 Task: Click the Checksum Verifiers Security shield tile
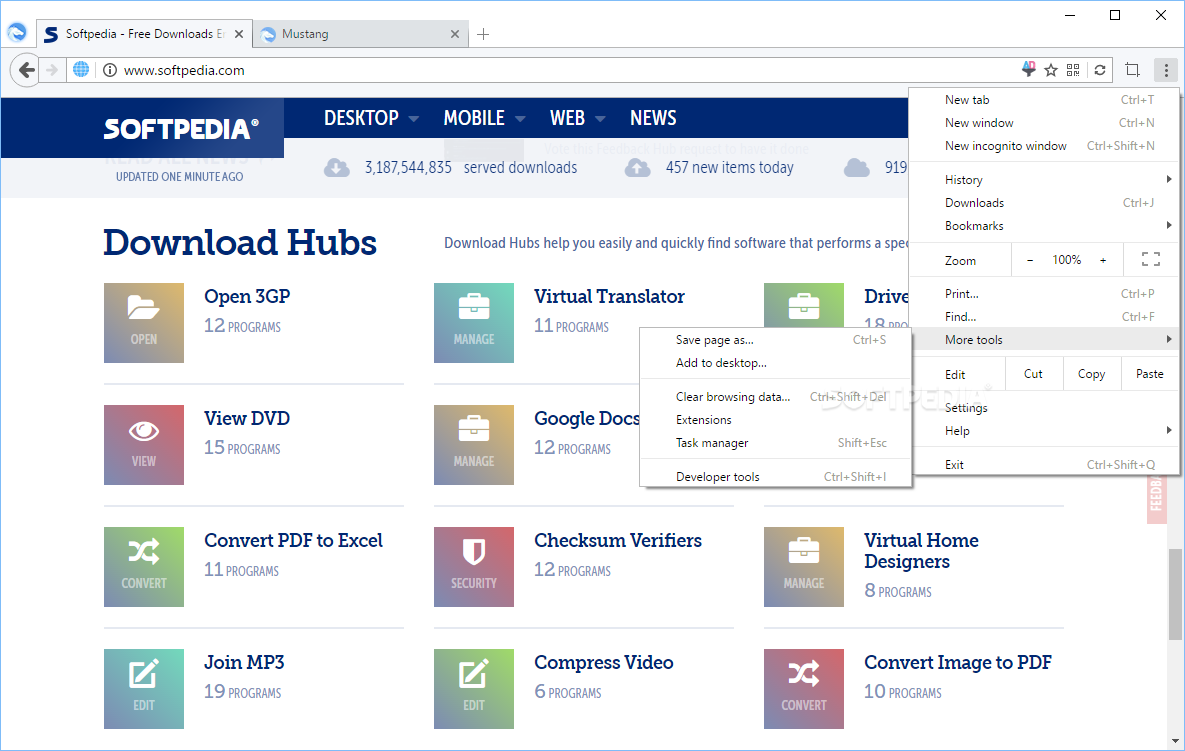coord(474,567)
